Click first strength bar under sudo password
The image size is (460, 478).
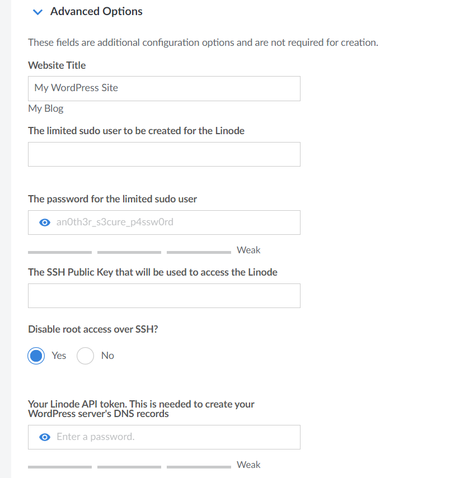click(x=60, y=252)
